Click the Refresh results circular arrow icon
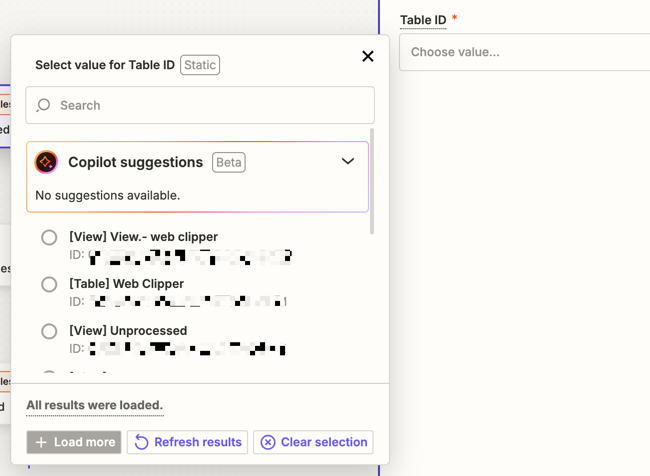The height and width of the screenshot is (476, 650). point(142,442)
